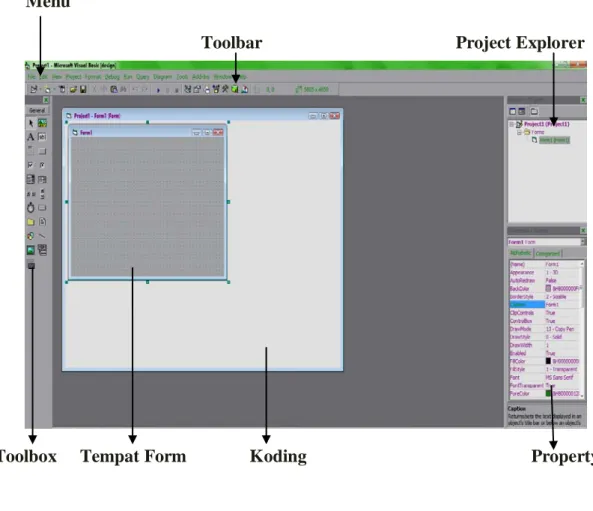This screenshot has height=511, width=593.
Task: Click the BackColor property color swatch
Action: tap(548, 288)
